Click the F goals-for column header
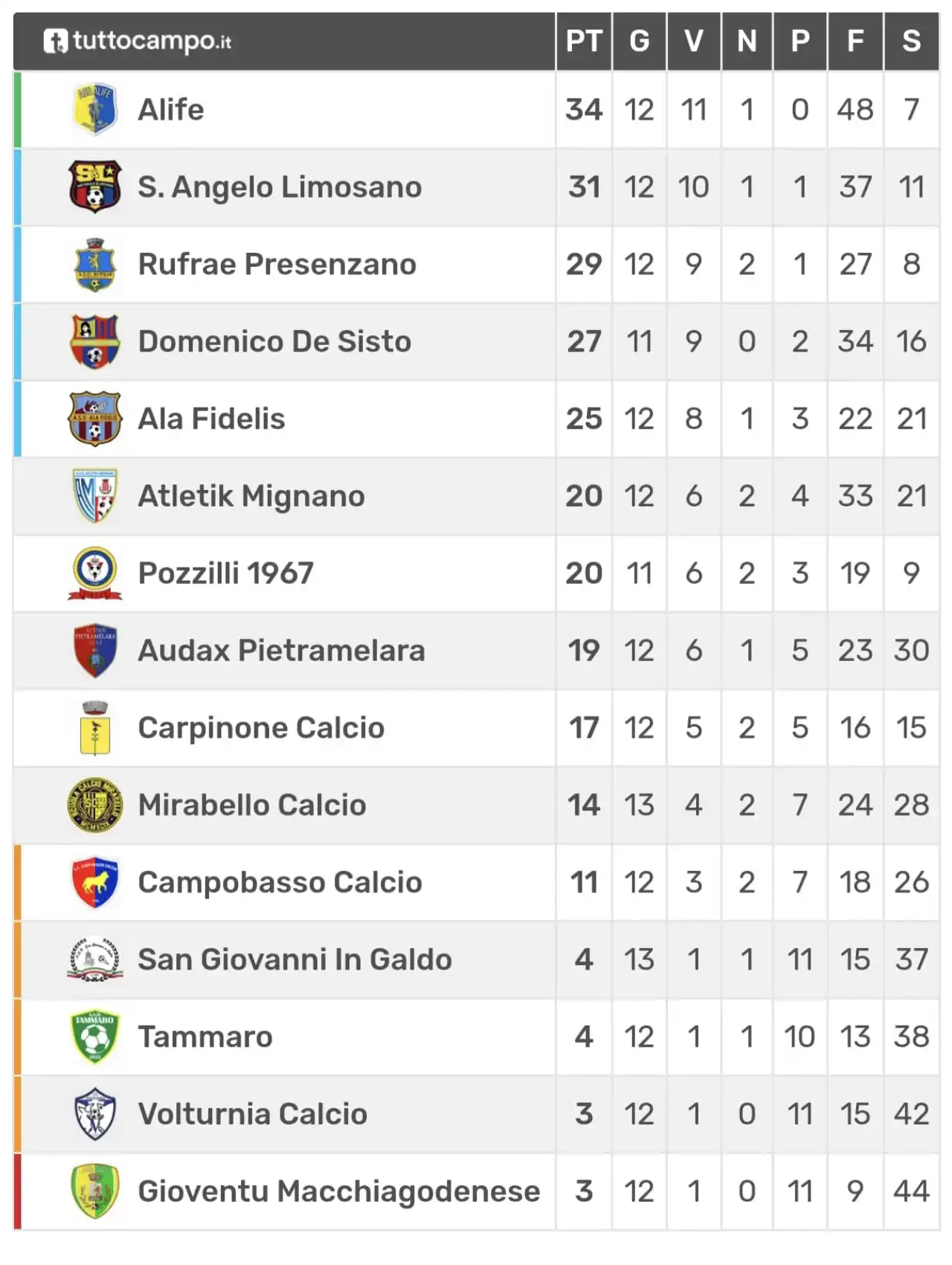This screenshot has width=952, height=1265. (855, 41)
